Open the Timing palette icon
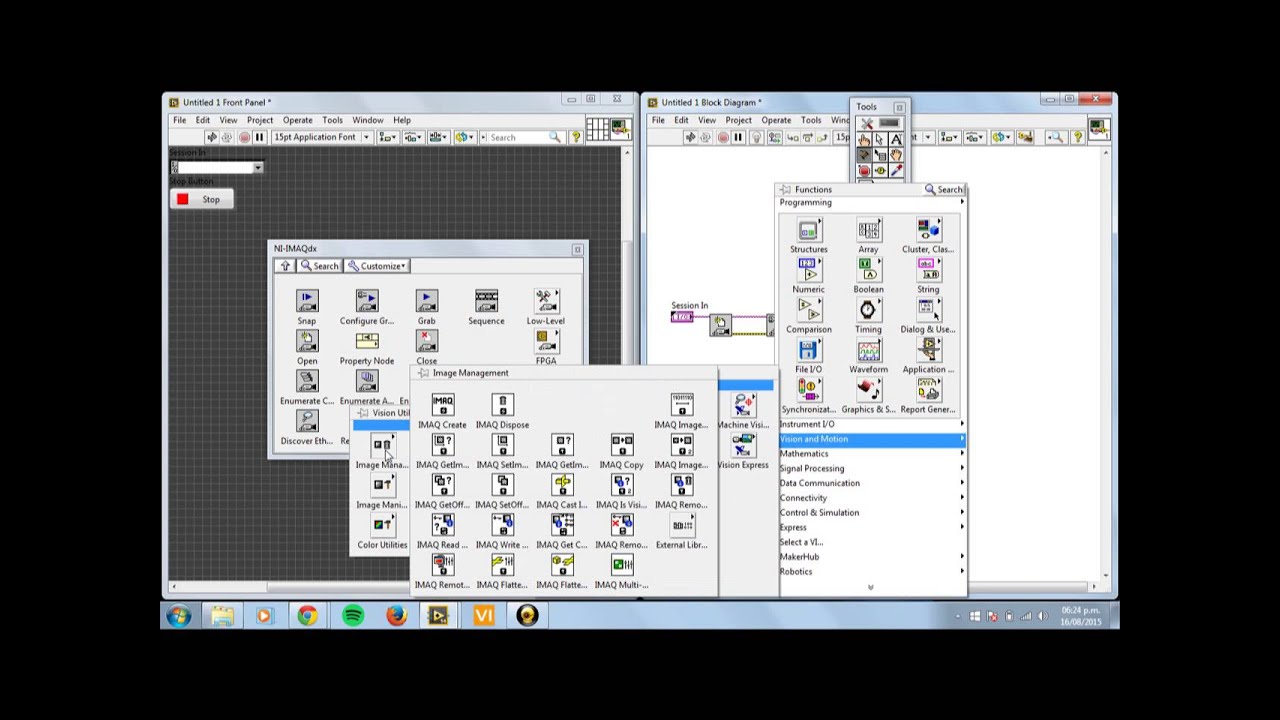1280x720 pixels. coord(868,310)
